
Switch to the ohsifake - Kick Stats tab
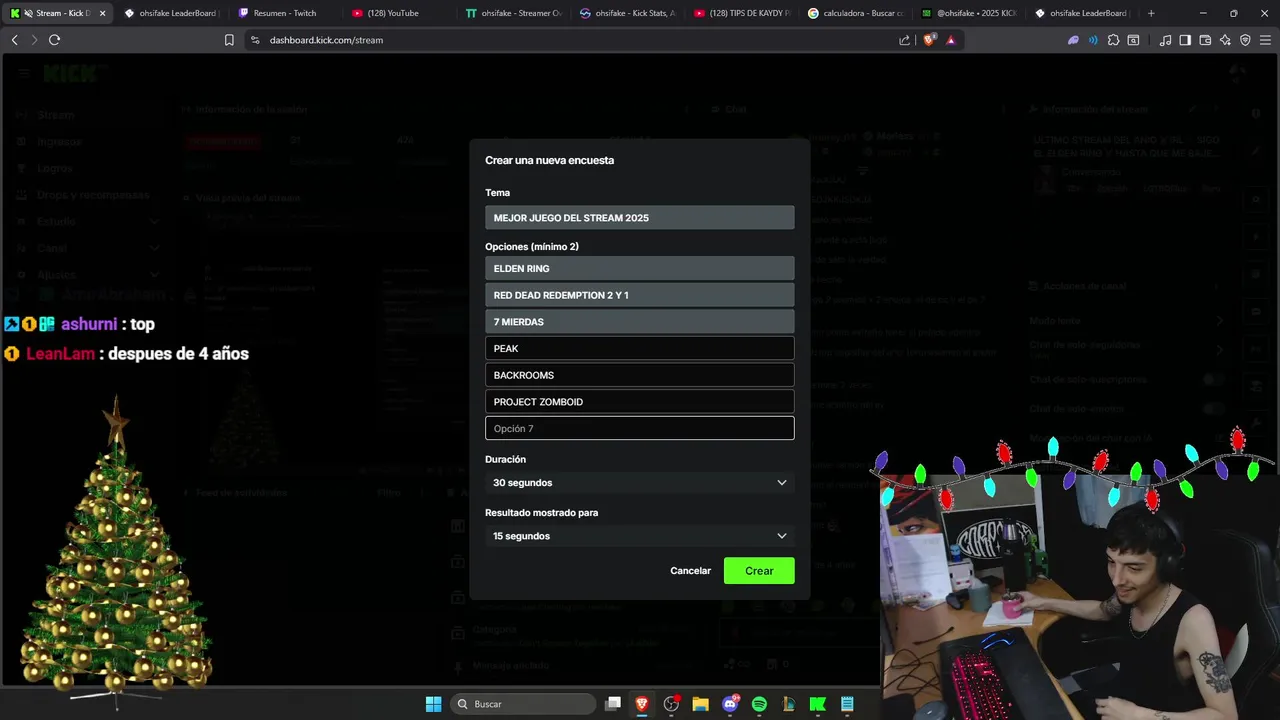626,13
